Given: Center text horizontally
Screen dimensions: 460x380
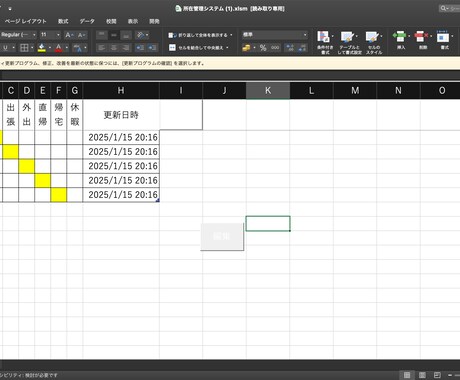Looking at the screenshot, I should point(114,48).
